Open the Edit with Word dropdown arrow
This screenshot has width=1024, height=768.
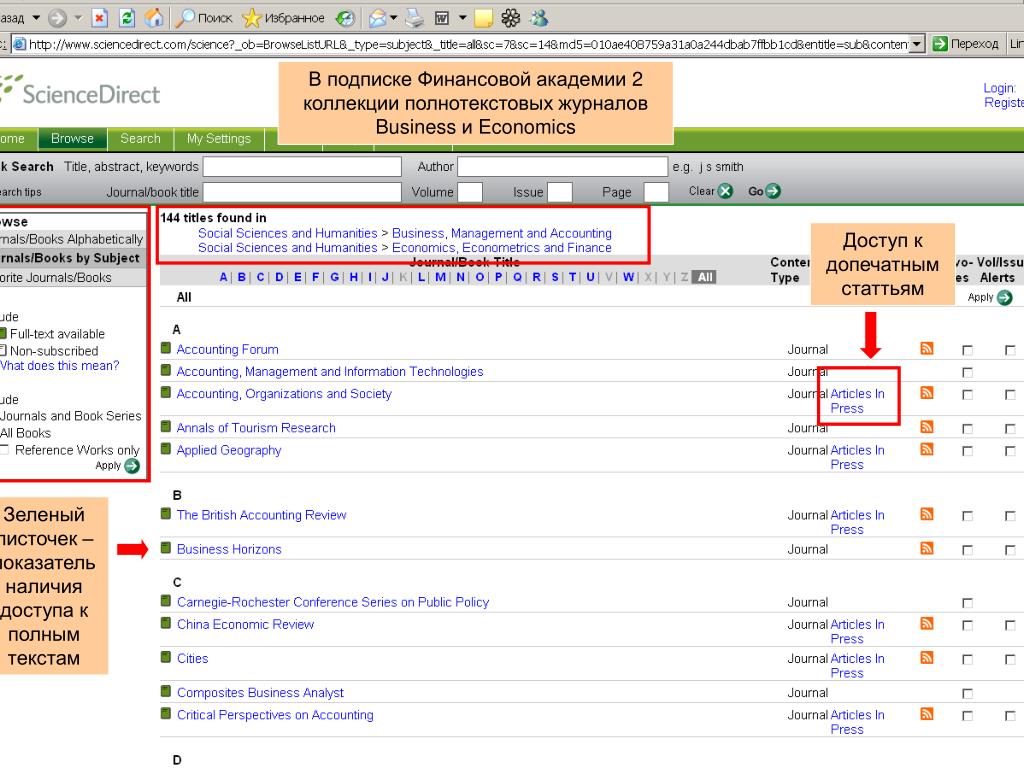tap(462, 18)
